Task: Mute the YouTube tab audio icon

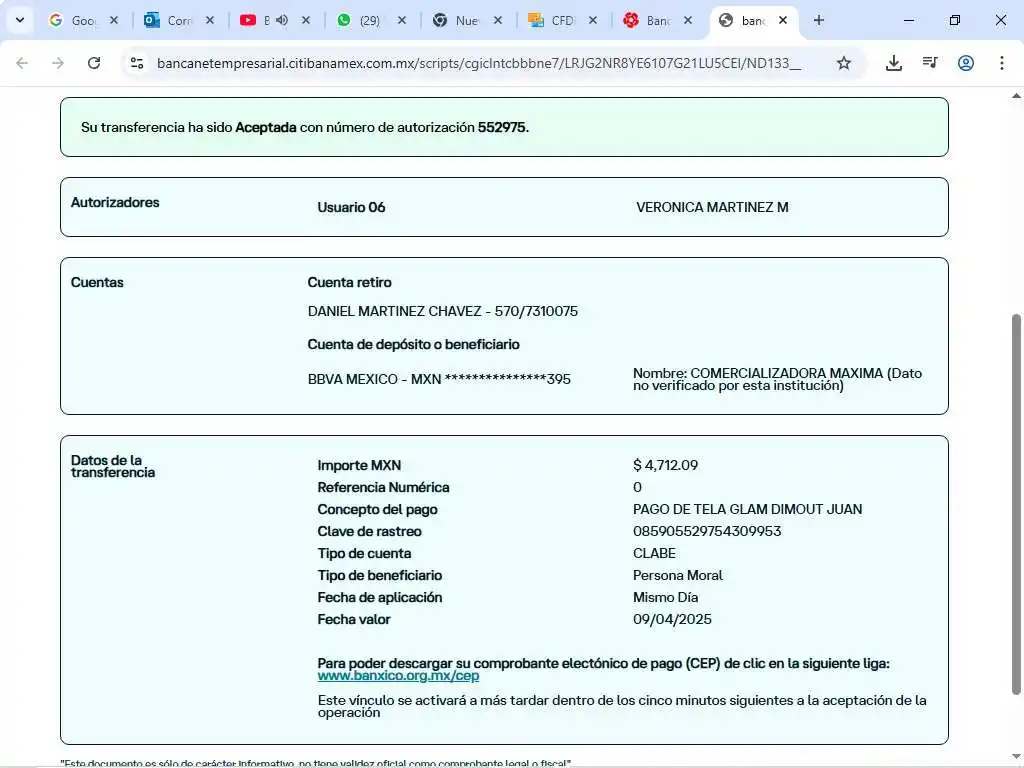Action: pos(281,20)
